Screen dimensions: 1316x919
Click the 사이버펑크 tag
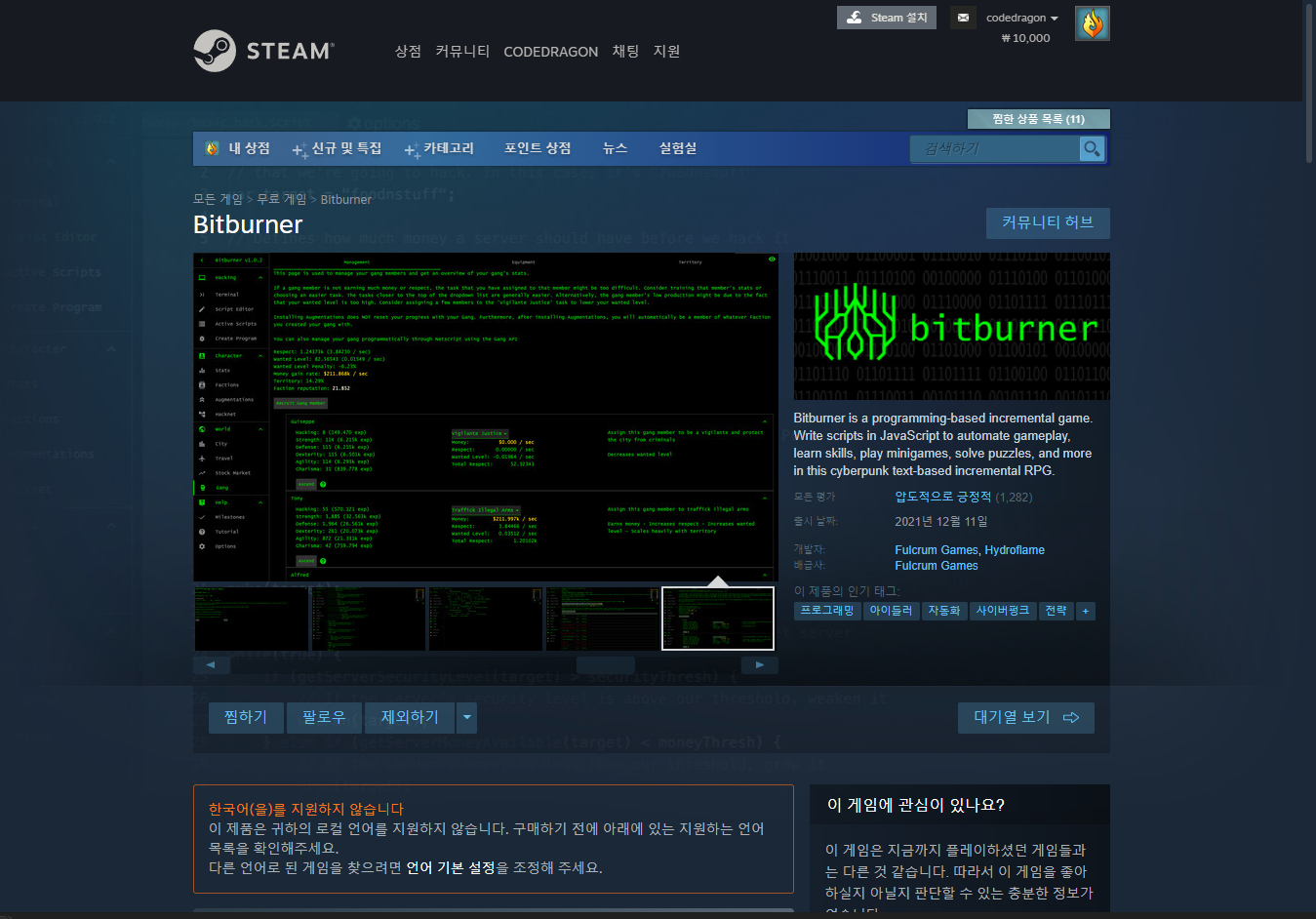point(1002,611)
